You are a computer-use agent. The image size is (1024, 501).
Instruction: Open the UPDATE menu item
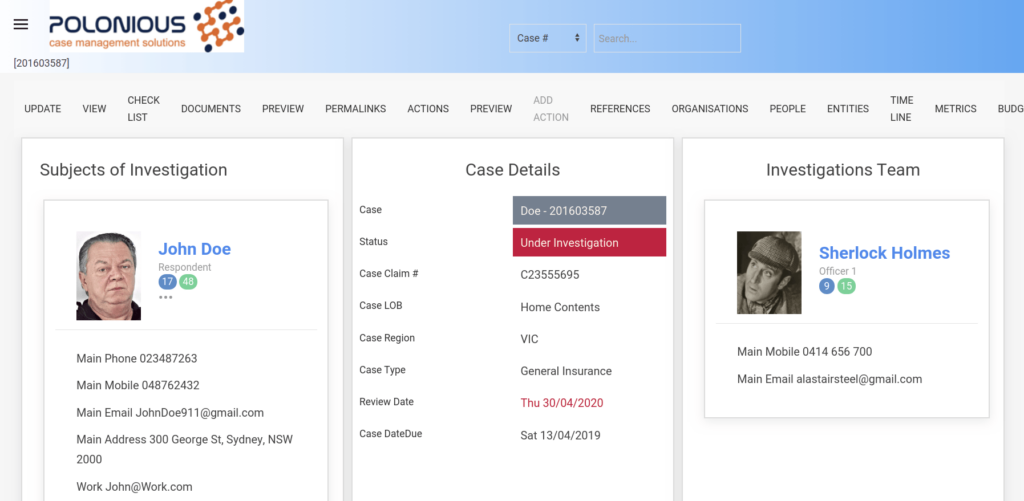tap(43, 109)
